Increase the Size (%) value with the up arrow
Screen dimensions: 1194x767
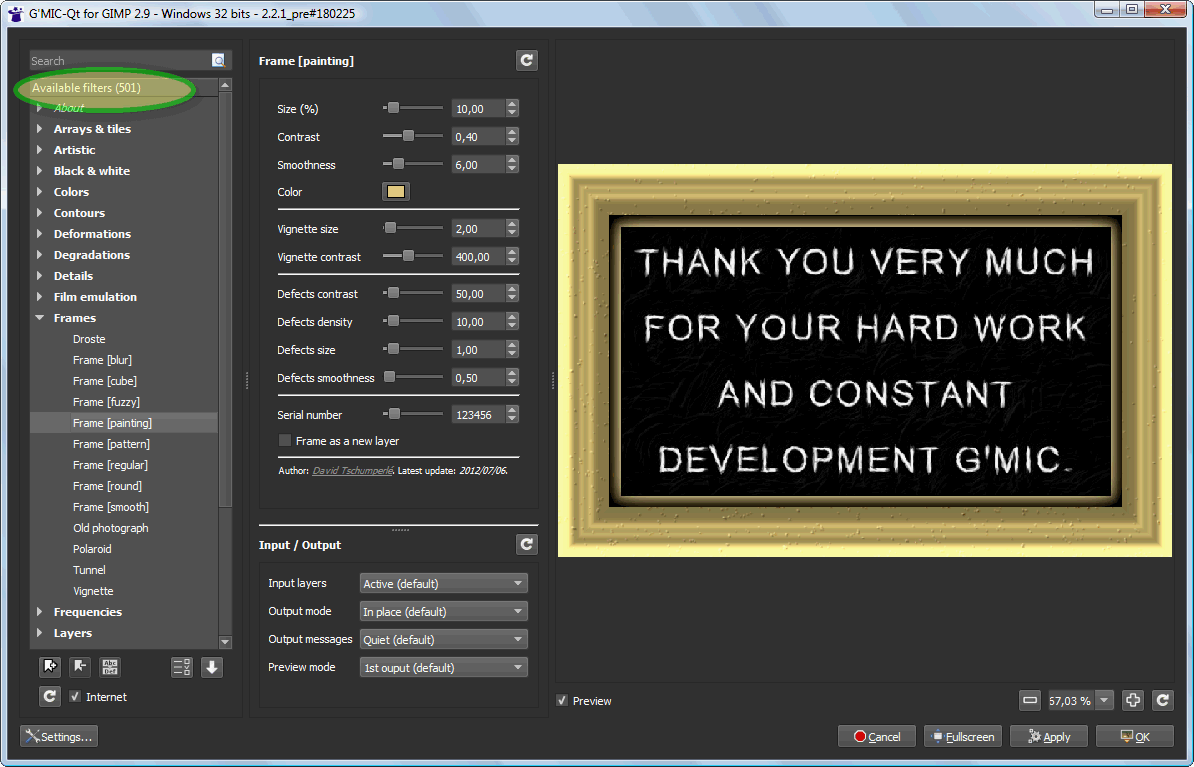pos(512,104)
